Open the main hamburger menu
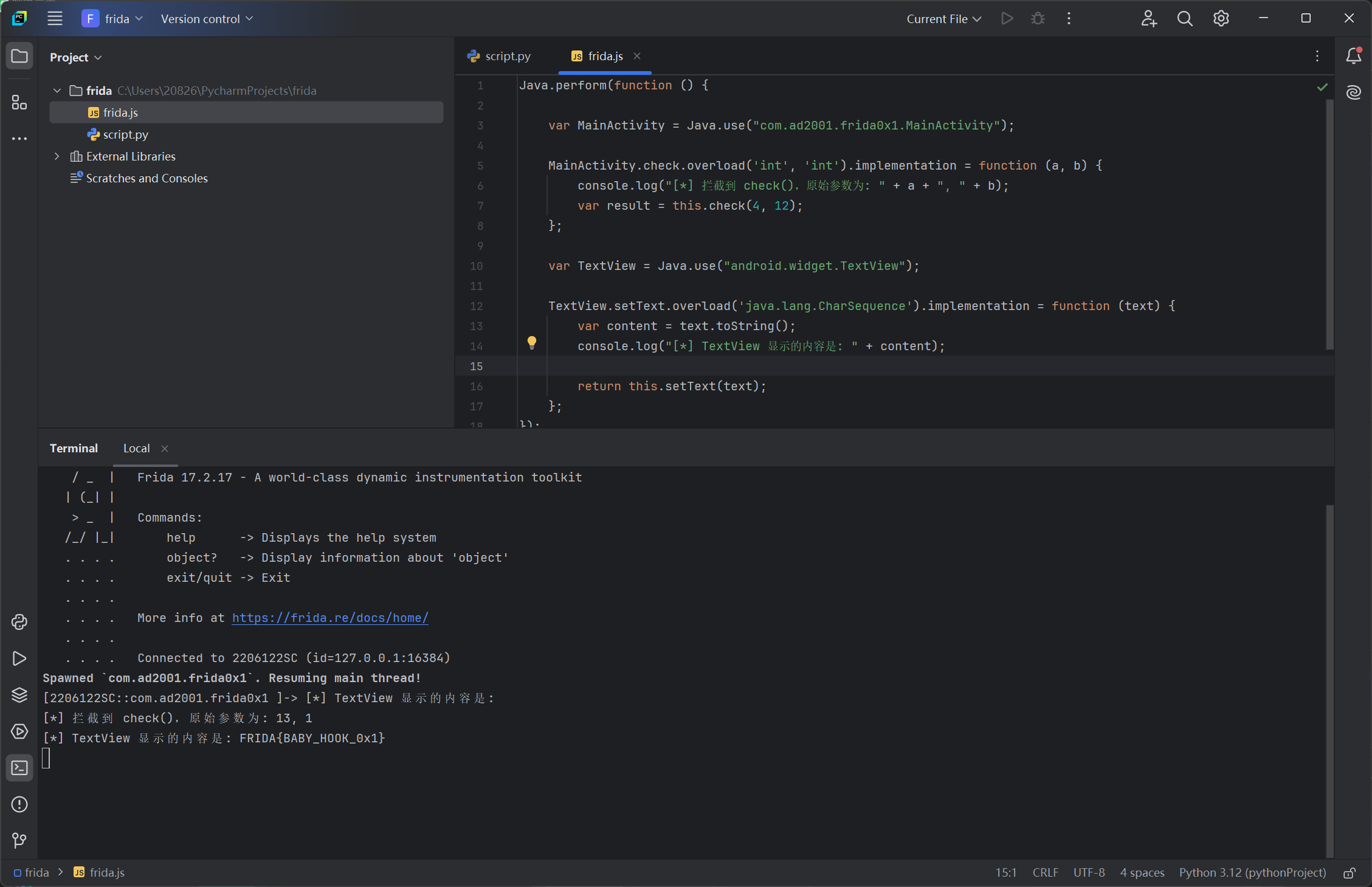 55,18
